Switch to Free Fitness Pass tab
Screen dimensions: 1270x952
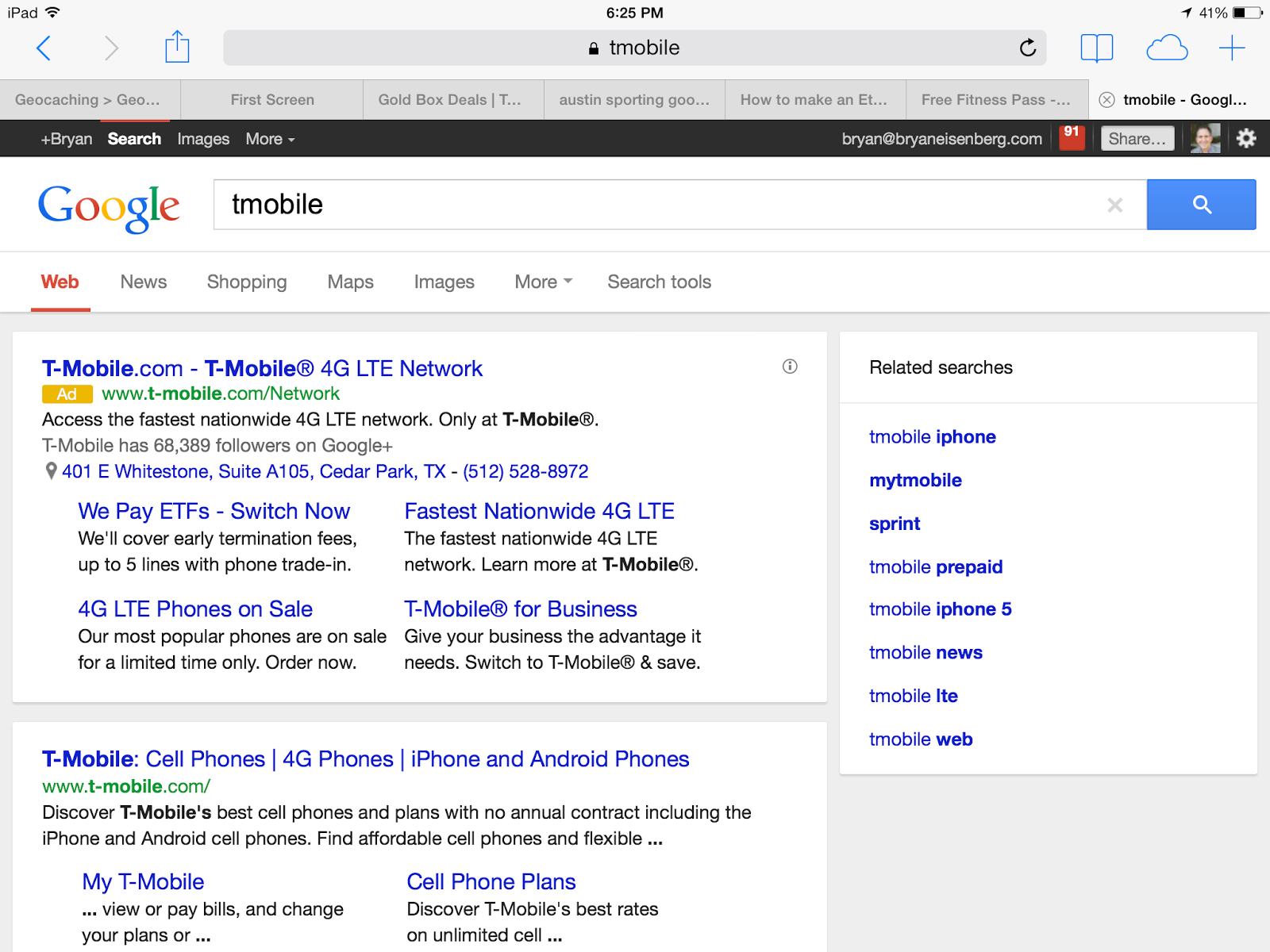pos(997,100)
